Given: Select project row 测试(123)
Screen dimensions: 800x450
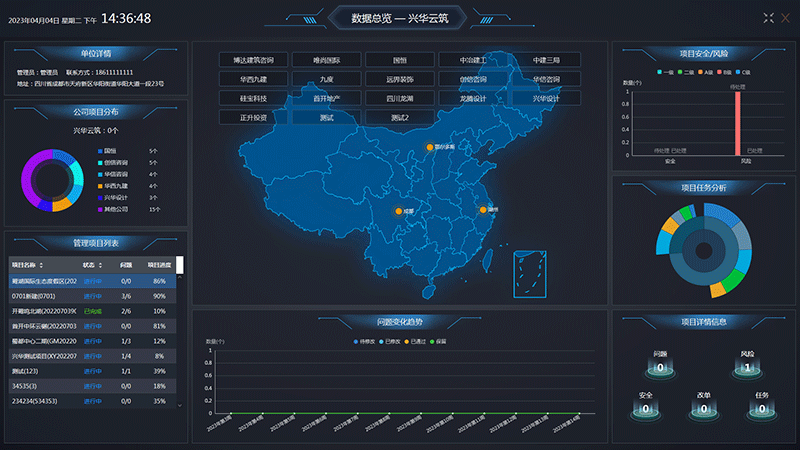Looking at the screenshot, I should click(92, 371).
